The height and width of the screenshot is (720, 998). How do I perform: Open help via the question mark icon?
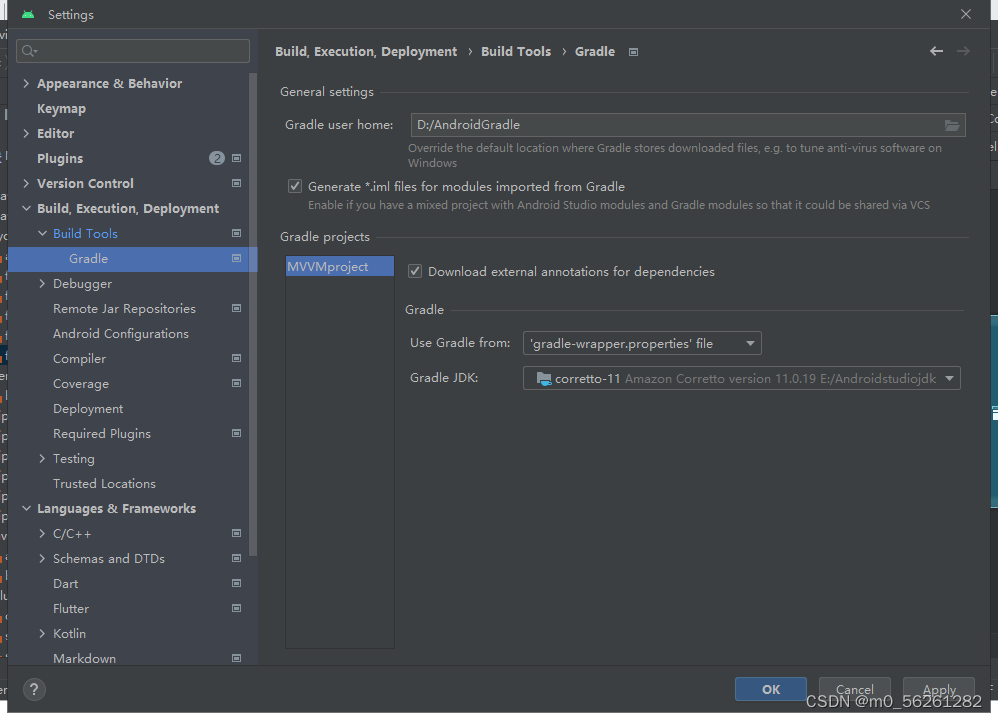33,689
